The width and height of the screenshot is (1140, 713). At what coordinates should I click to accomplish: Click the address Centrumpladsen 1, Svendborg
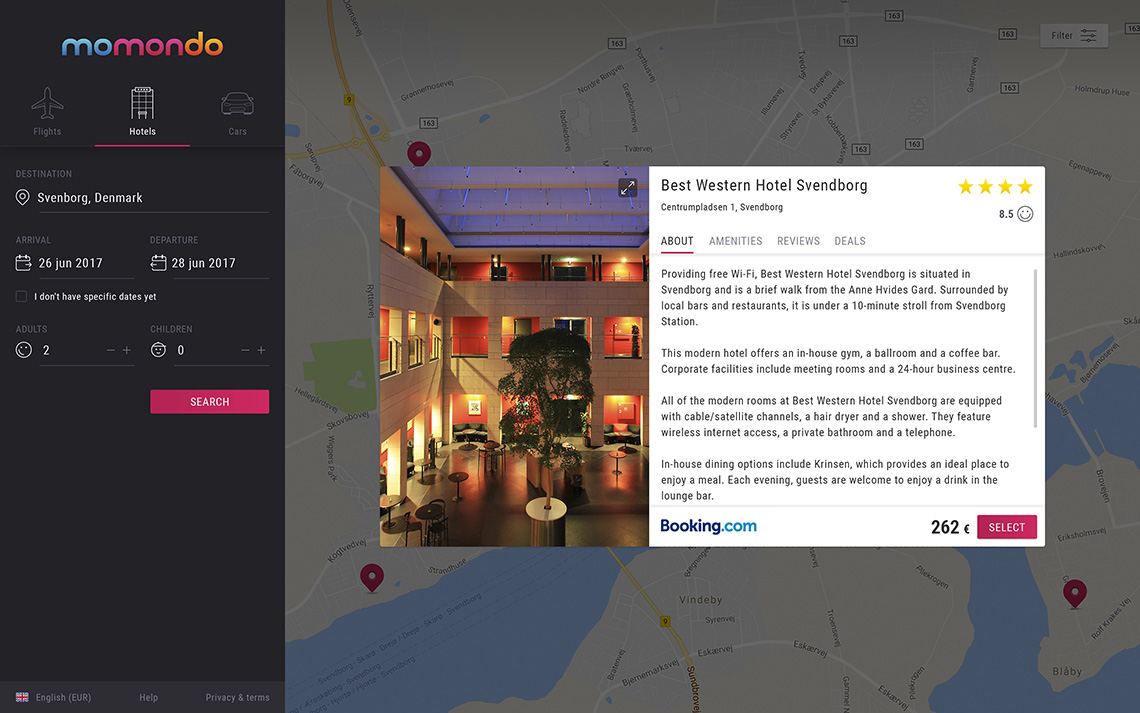click(x=722, y=207)
